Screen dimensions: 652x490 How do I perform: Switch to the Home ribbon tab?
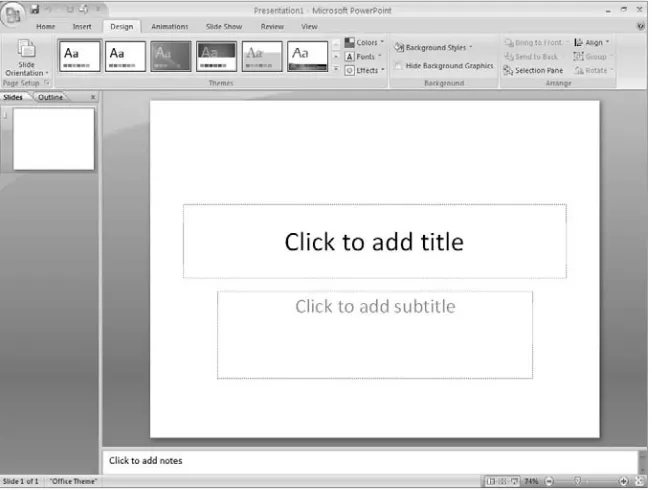(x=45, y=27)
